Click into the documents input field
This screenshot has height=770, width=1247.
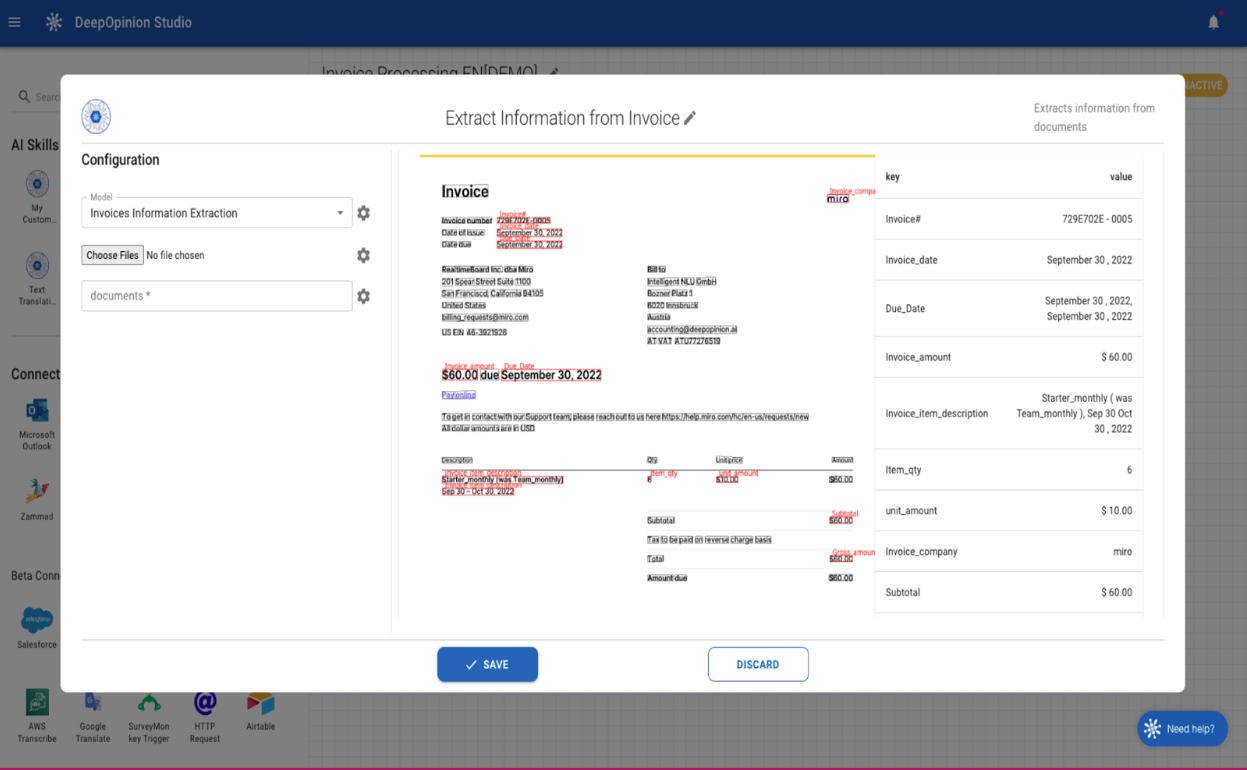(217, 296)
